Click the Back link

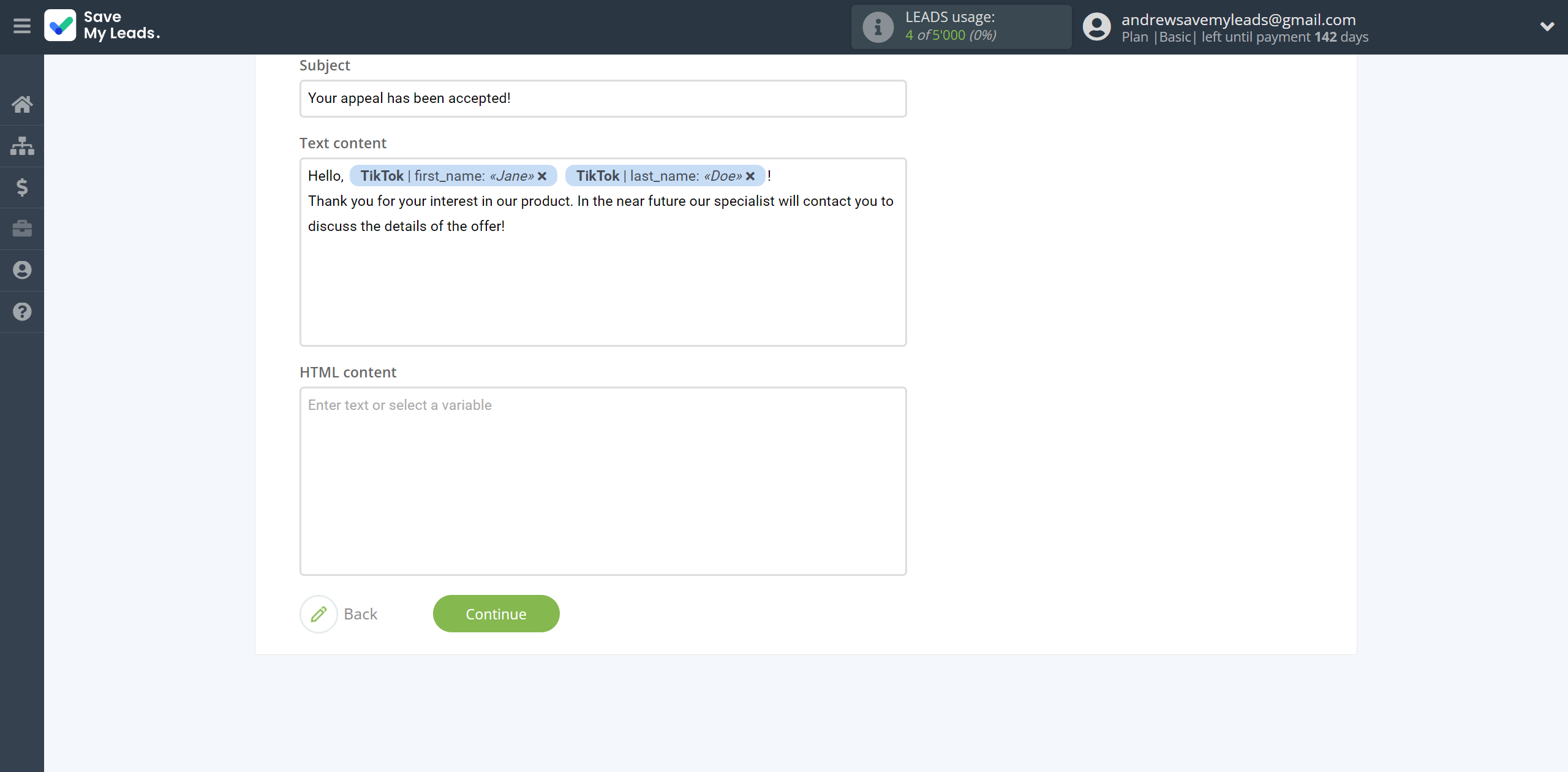click(x=361, y=614)
